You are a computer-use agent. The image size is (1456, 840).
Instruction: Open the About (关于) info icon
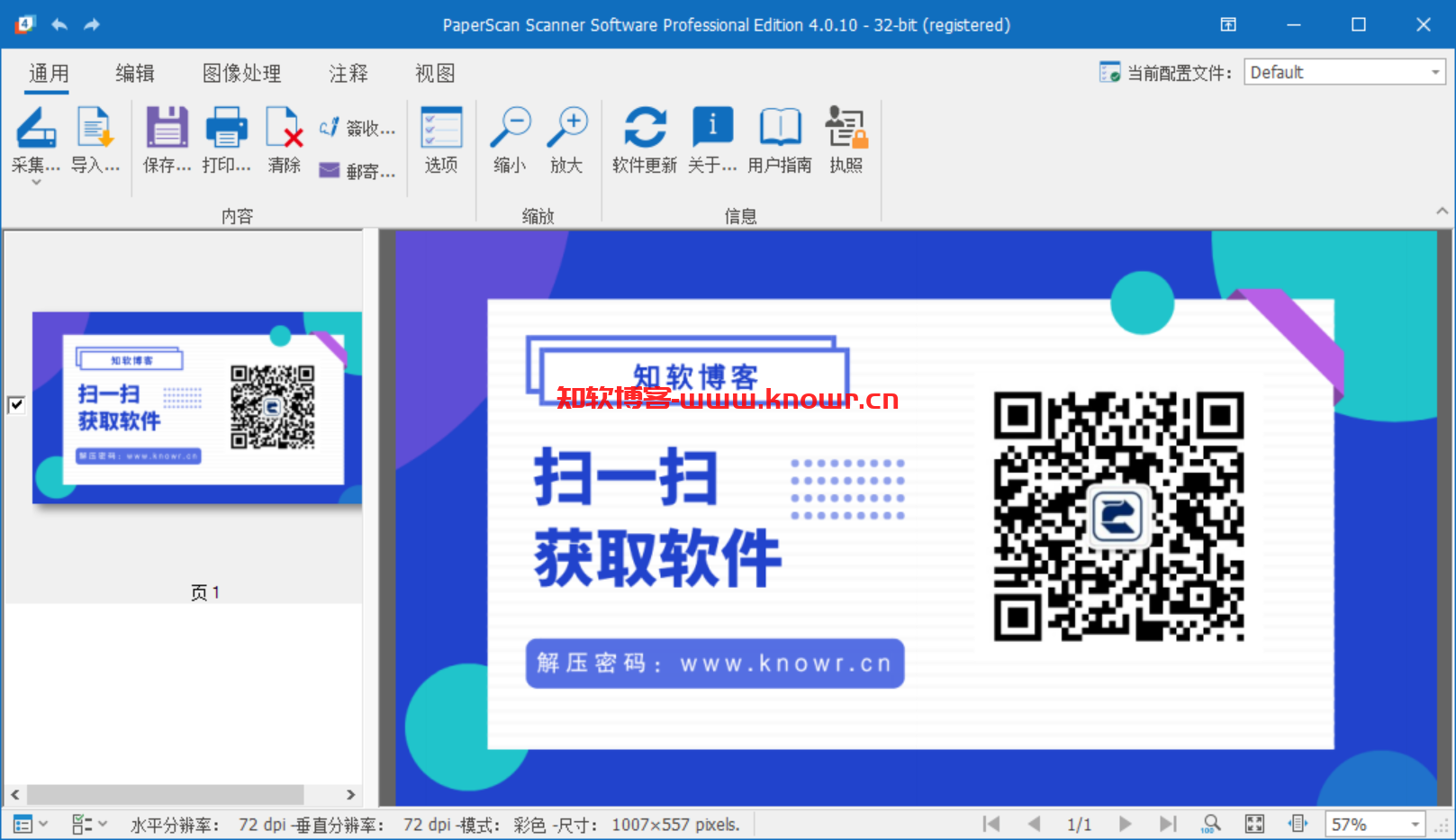pyautogui.click(x=712, y=127)
